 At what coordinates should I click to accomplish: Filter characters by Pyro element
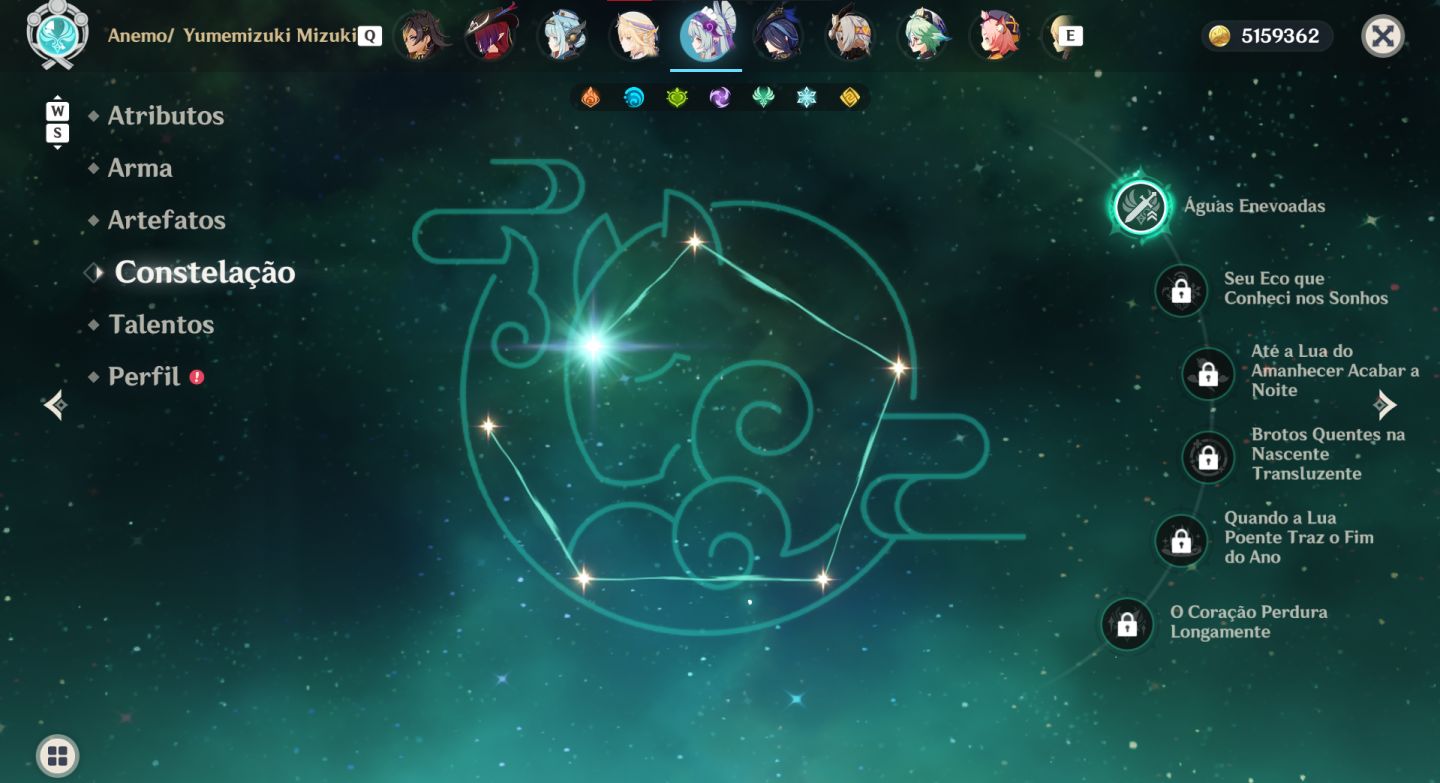591,97
